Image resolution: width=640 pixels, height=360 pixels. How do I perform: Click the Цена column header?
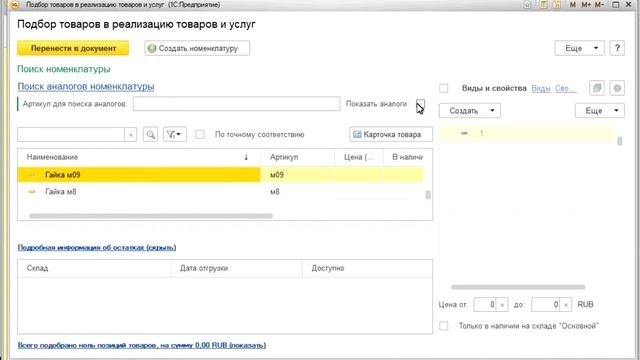click(x=358, y=157)
